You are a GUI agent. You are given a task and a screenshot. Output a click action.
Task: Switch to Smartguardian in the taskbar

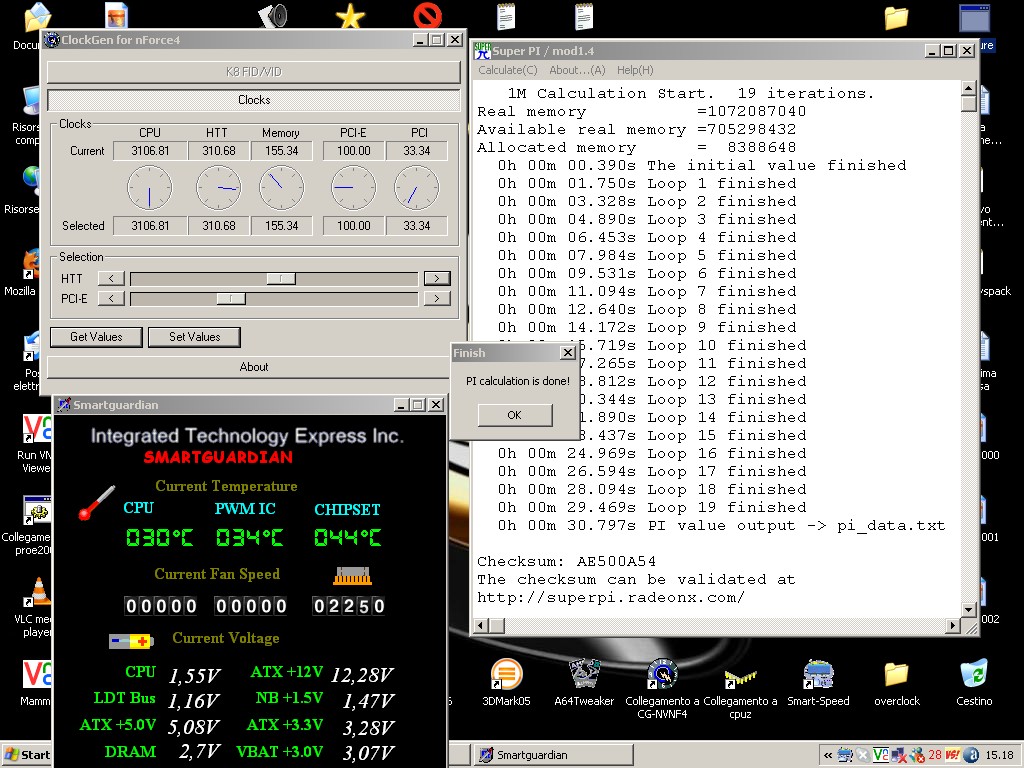click(x=552, y=755)
